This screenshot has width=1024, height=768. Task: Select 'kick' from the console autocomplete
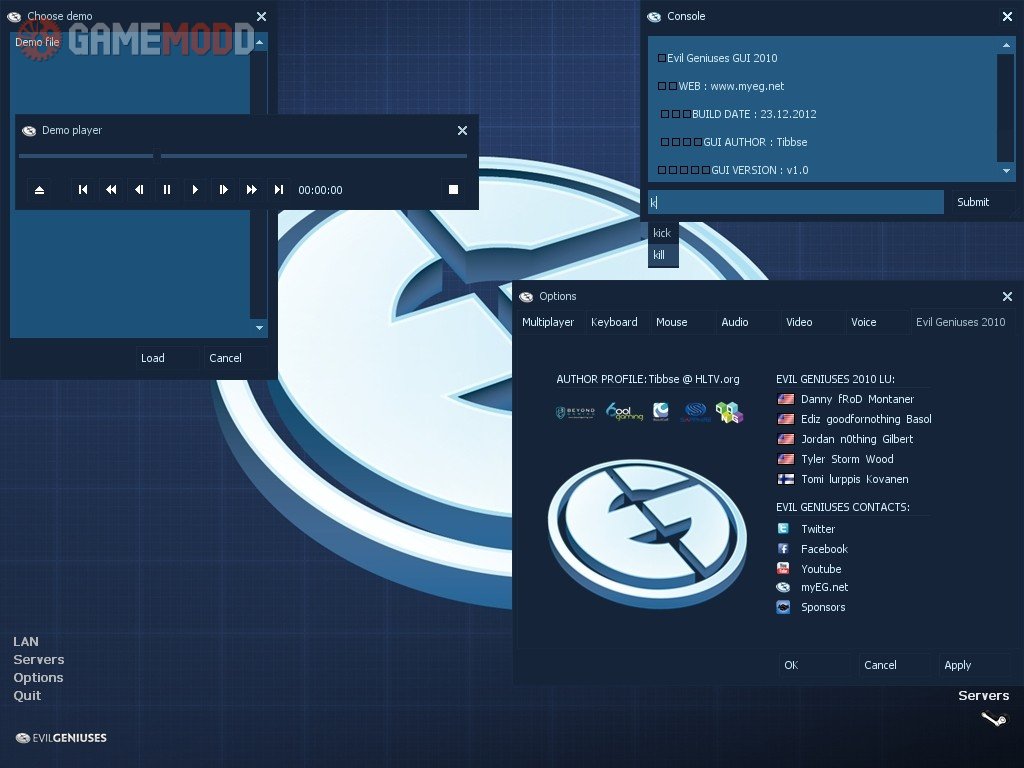pyautogui.click(x=662, y=233)
